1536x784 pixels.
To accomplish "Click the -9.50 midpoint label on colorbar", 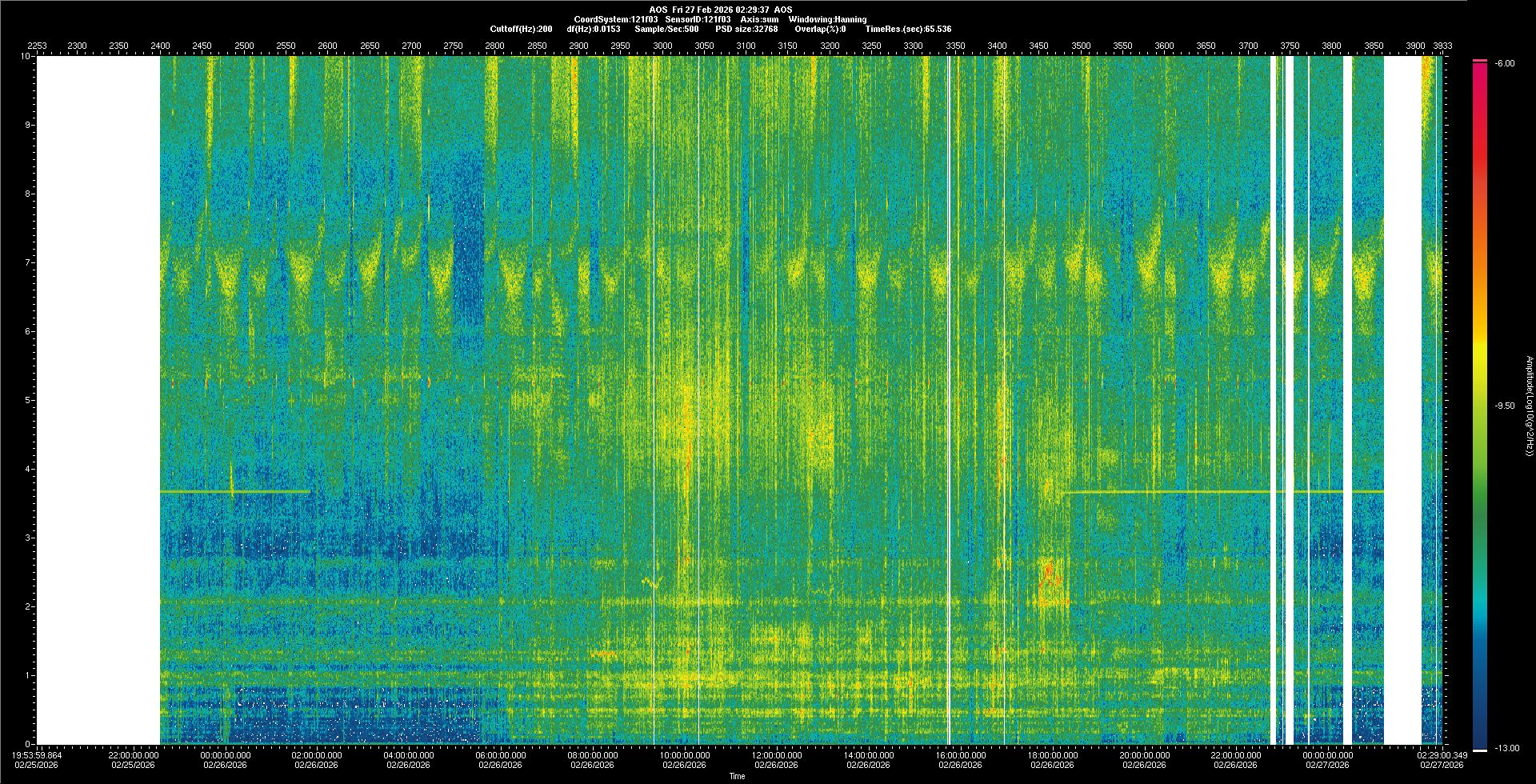I will [1504, 406].
